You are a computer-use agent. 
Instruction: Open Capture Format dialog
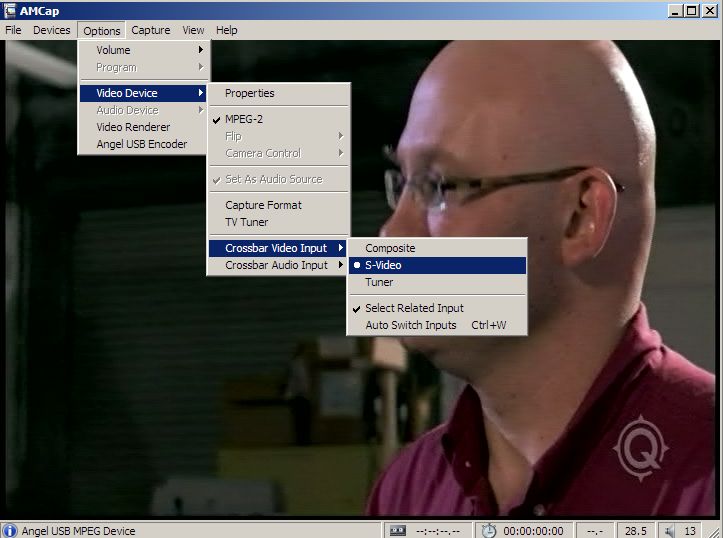(x=279, y=205)
